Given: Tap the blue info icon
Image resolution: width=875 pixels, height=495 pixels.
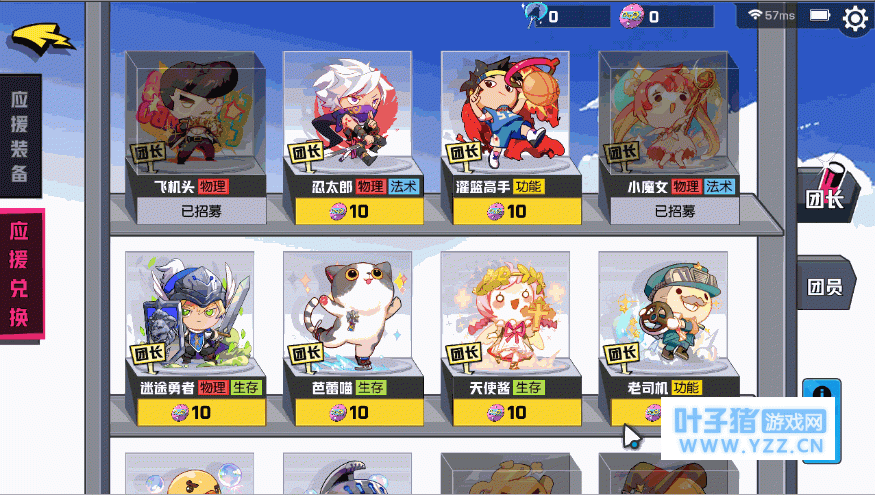Looking at the screenshot, I should tap(821, 391).
